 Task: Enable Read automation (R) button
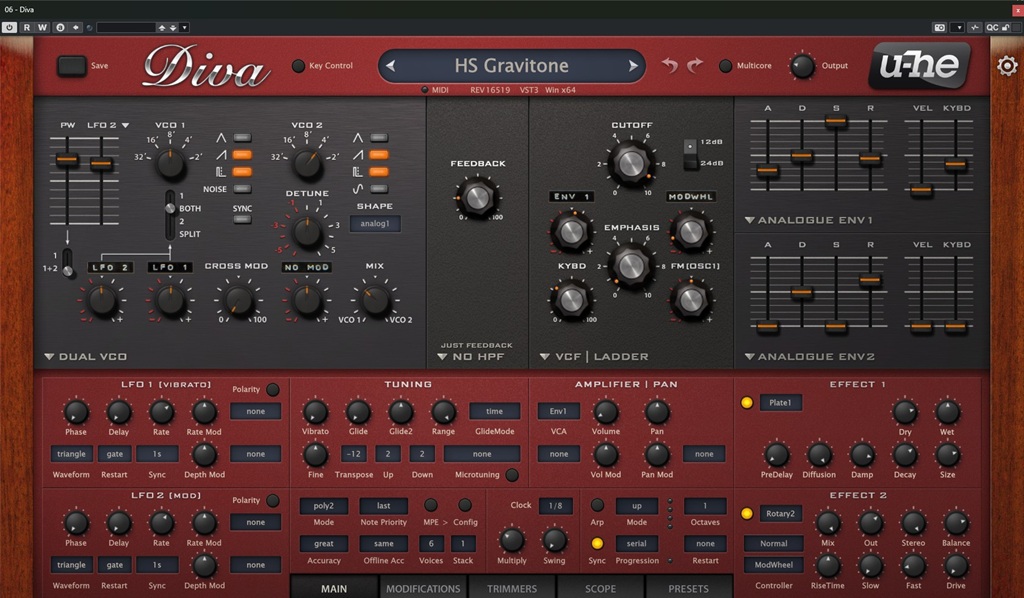tap(27, 27)
